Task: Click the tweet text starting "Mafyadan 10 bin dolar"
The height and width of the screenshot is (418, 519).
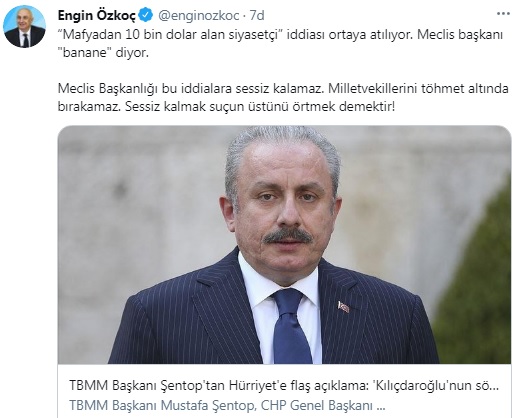Action: (280, 44)
